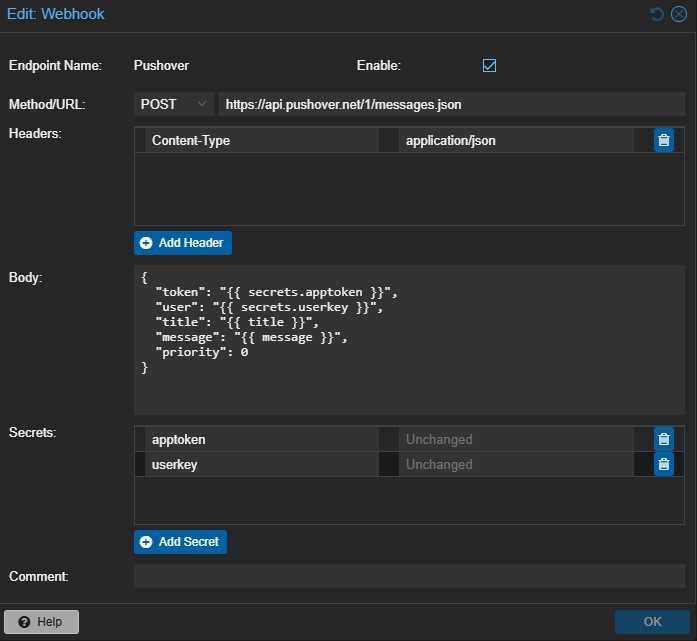Click the application/json header value field
This screenshot has height=641, width=697.
tap(516, 140)
